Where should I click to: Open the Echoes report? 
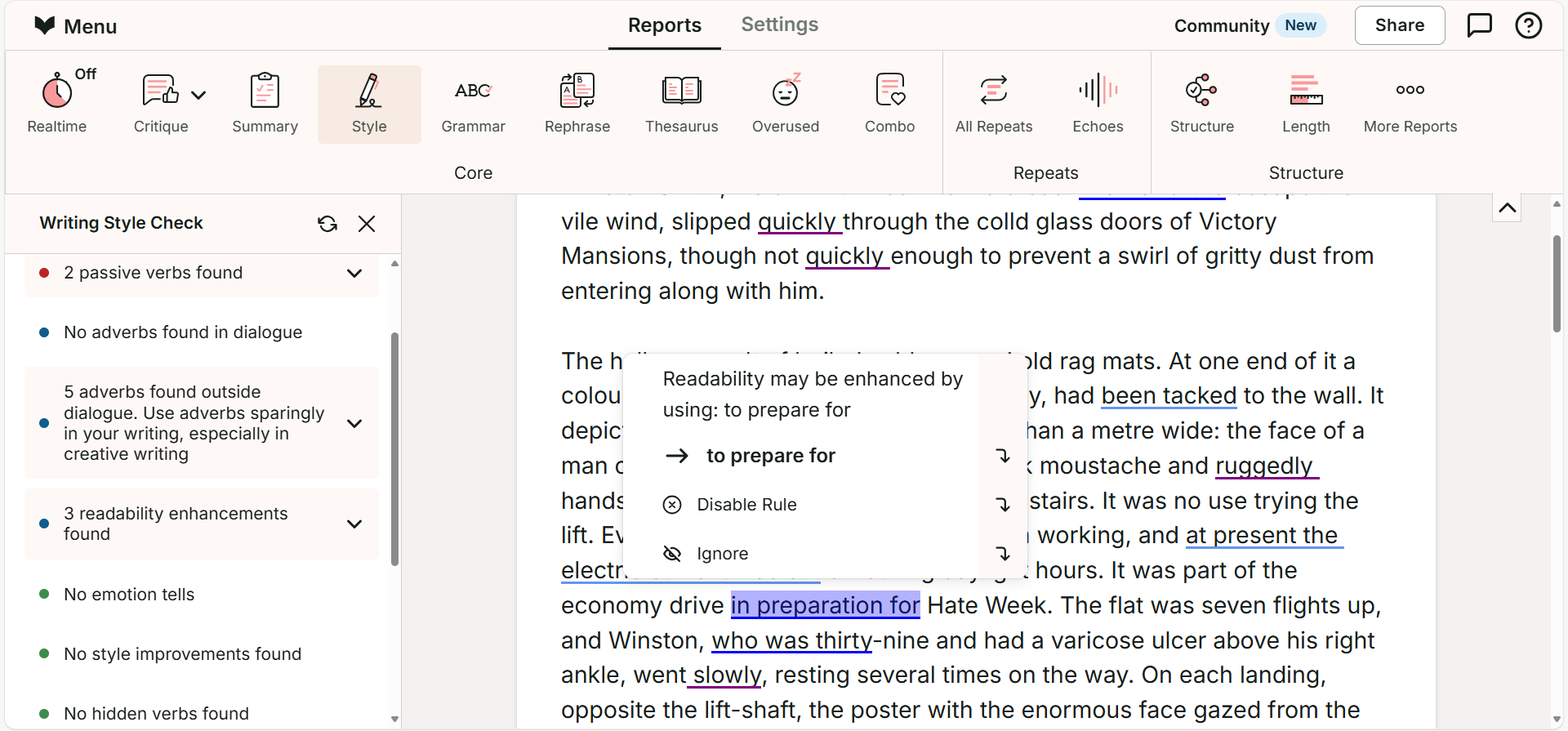(1098, 104)
